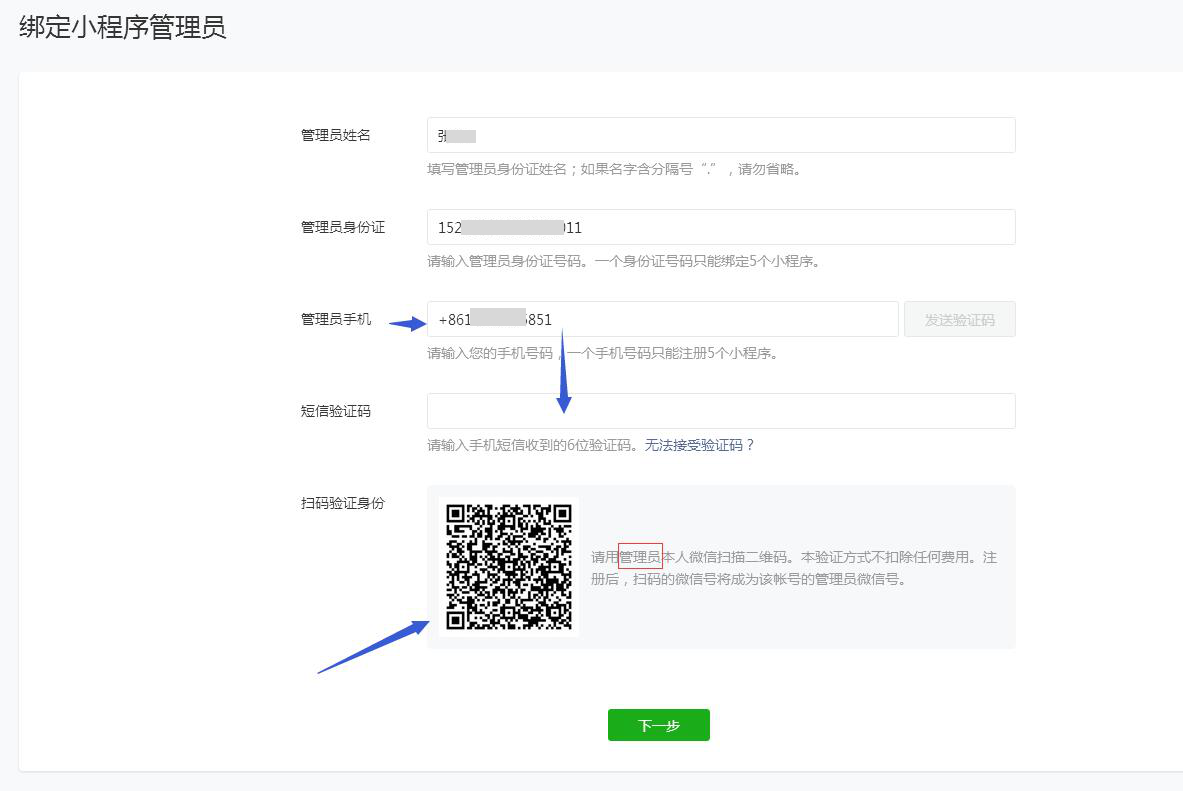Click the QR instruction text 请用管理员本人微信扫描二维码
Image resolution: width=1183 pixels, height=791 pixels.
(689, 557)
